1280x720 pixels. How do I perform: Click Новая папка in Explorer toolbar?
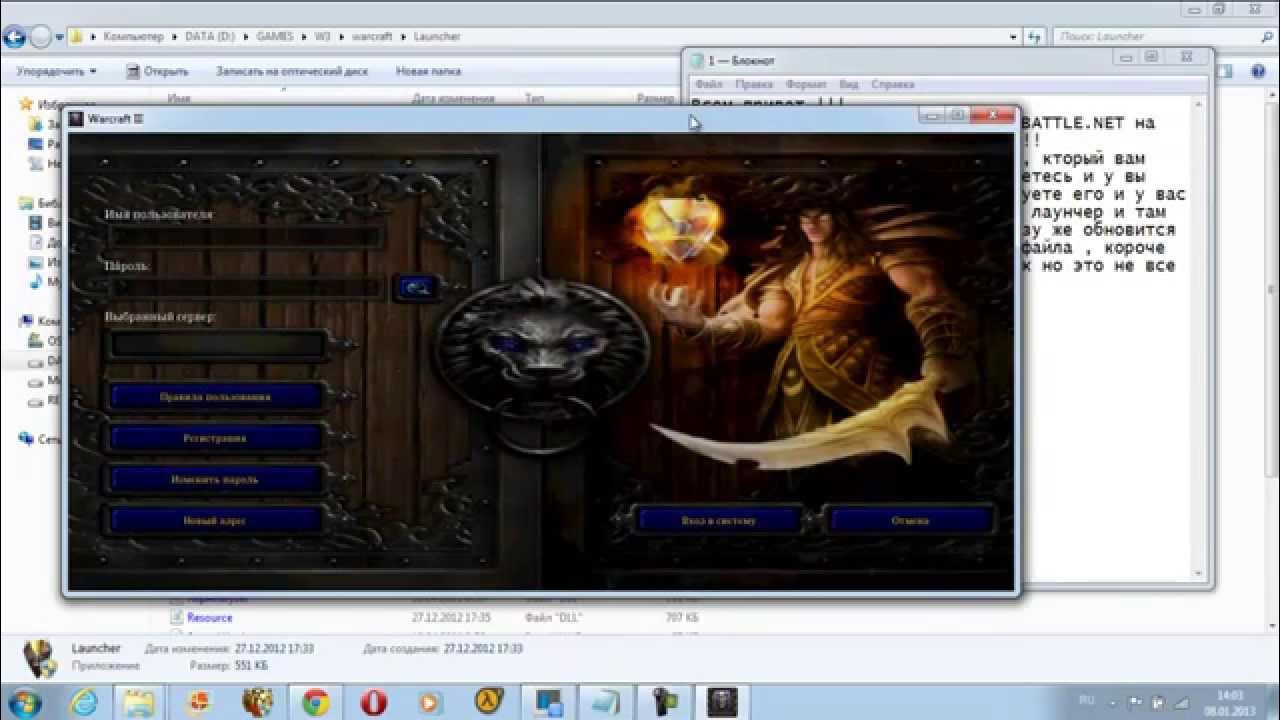[428, 71]
